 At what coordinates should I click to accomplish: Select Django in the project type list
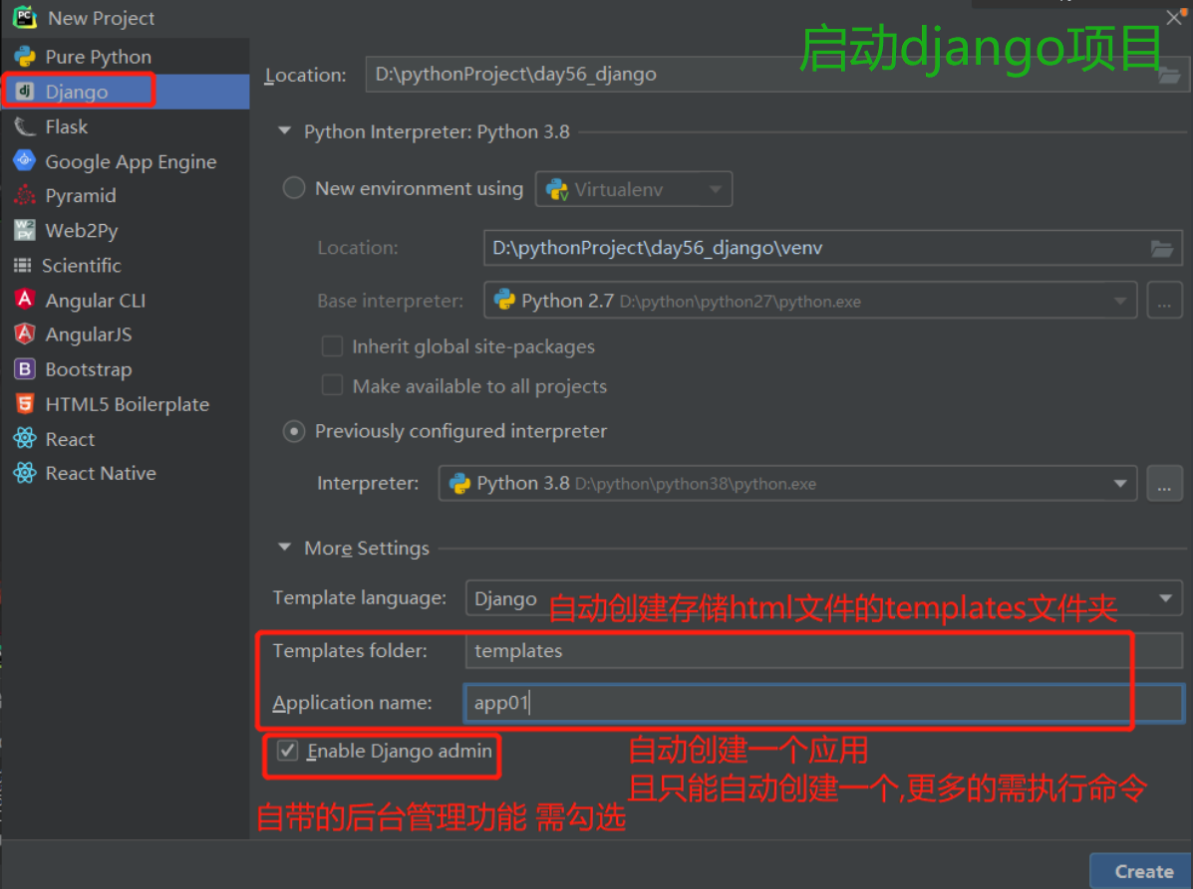tap(126, 91)
